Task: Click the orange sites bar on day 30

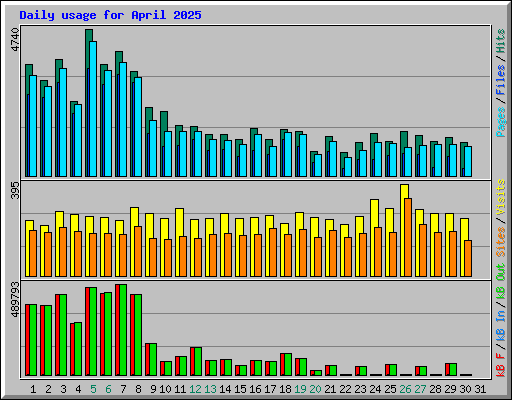Action: click(x=468, y=258)
